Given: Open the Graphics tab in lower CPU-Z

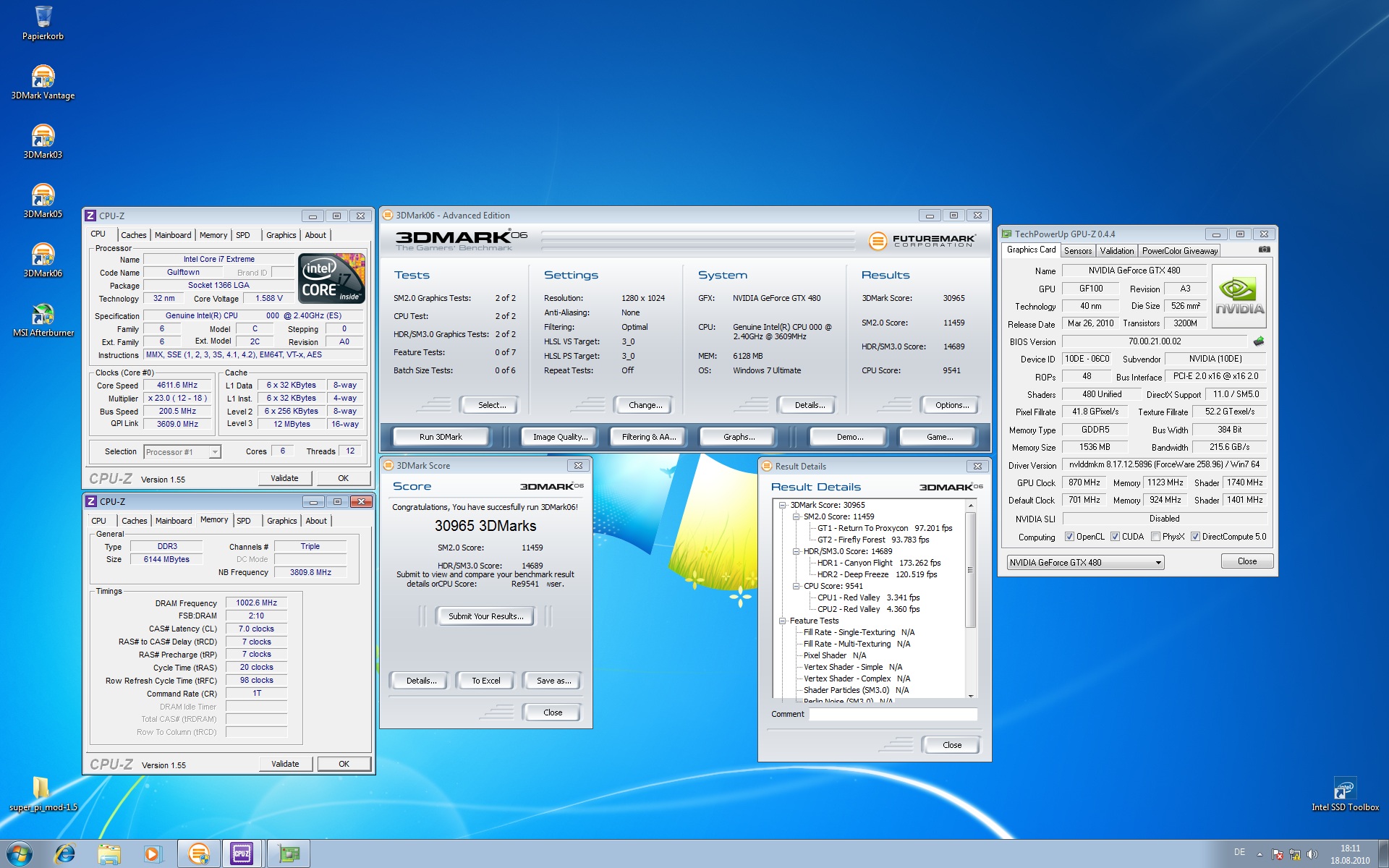Looking at the screenshot, I should (x=281, y=521).
